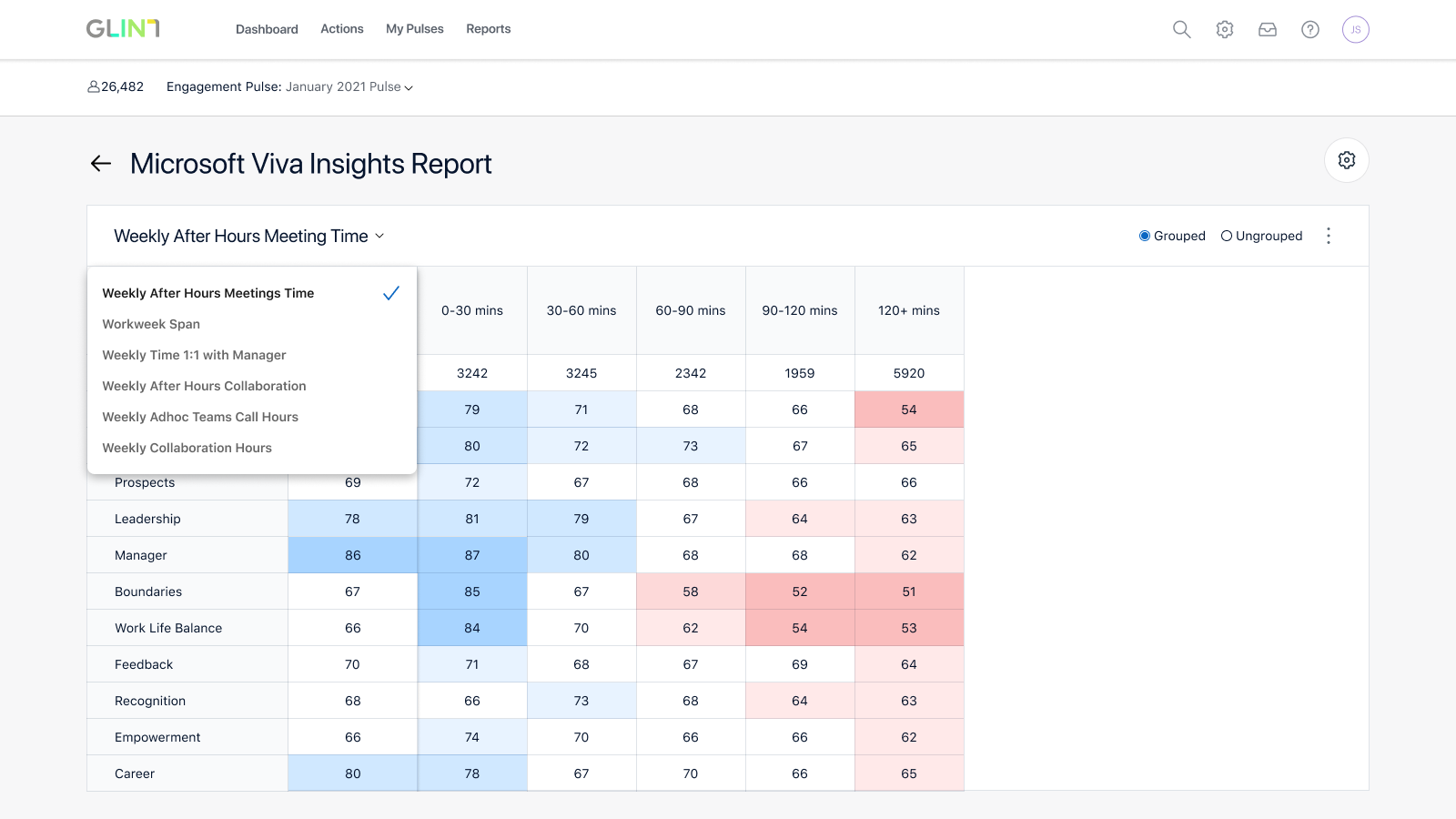
Task: Click Career score 70 in 60-90 mins
Action: point(691,773)
